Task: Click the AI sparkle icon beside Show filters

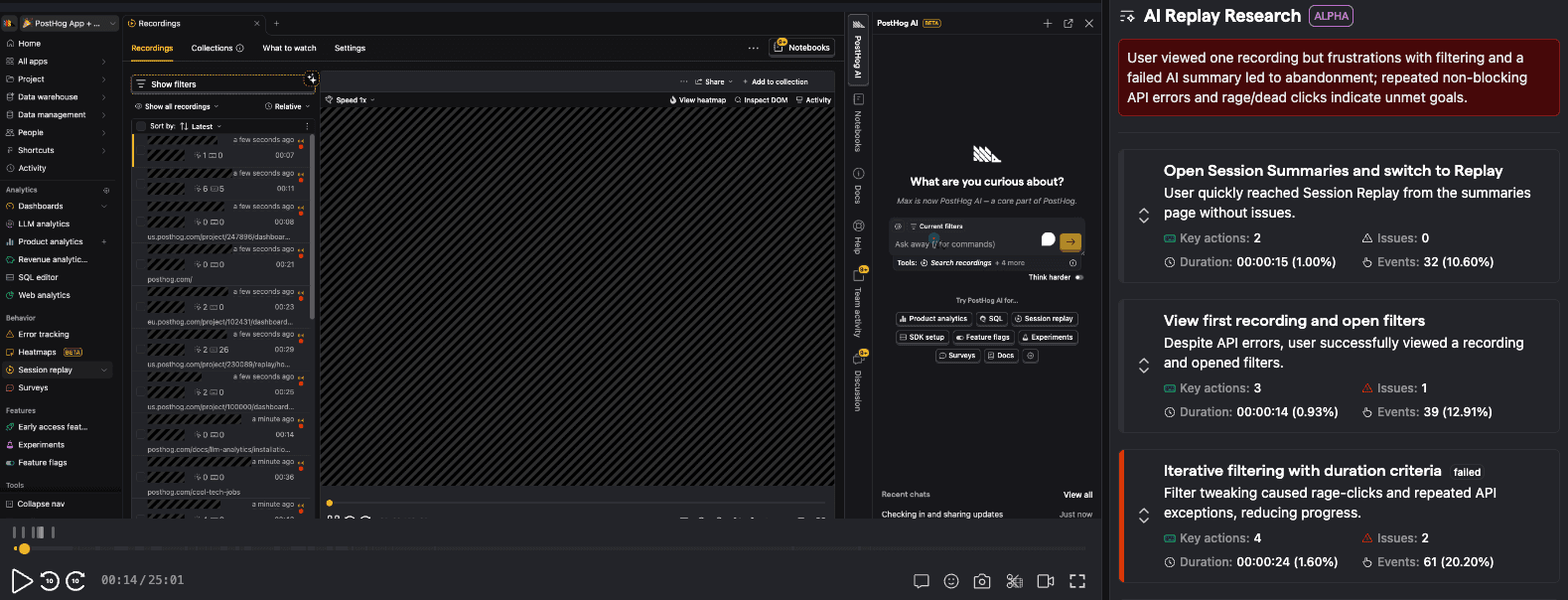Action: [x=312, y=78]
